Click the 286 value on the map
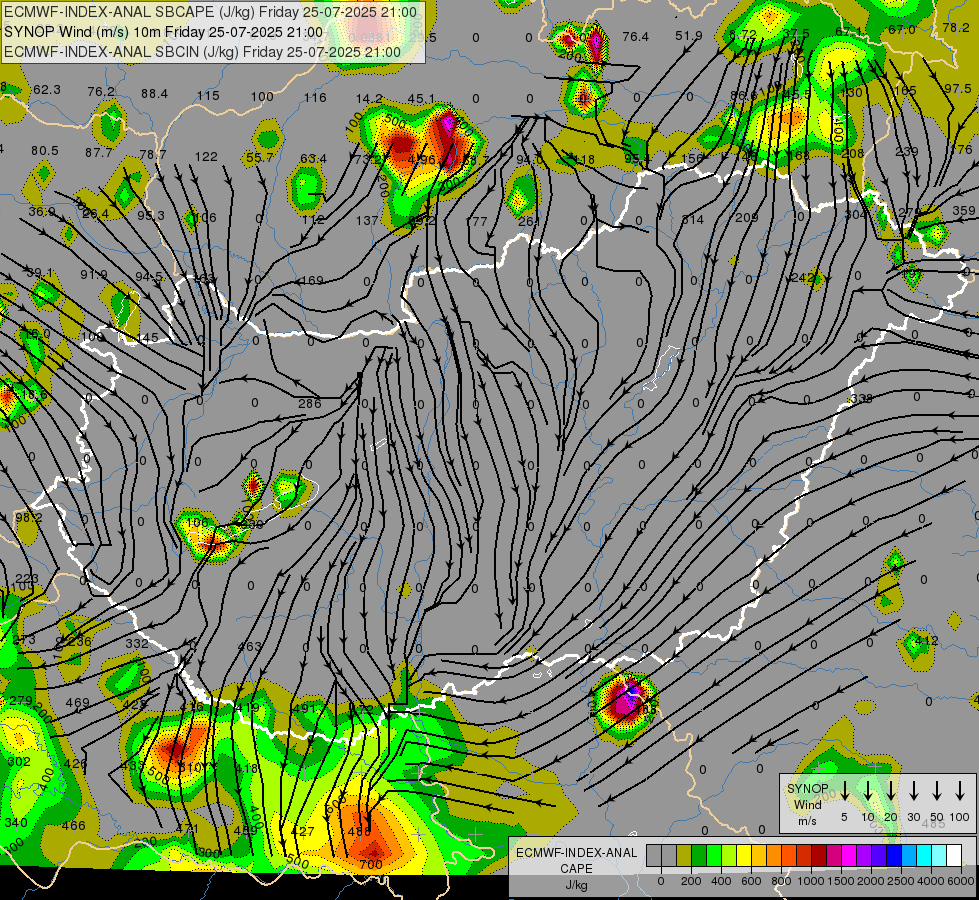 coord(310,403)
